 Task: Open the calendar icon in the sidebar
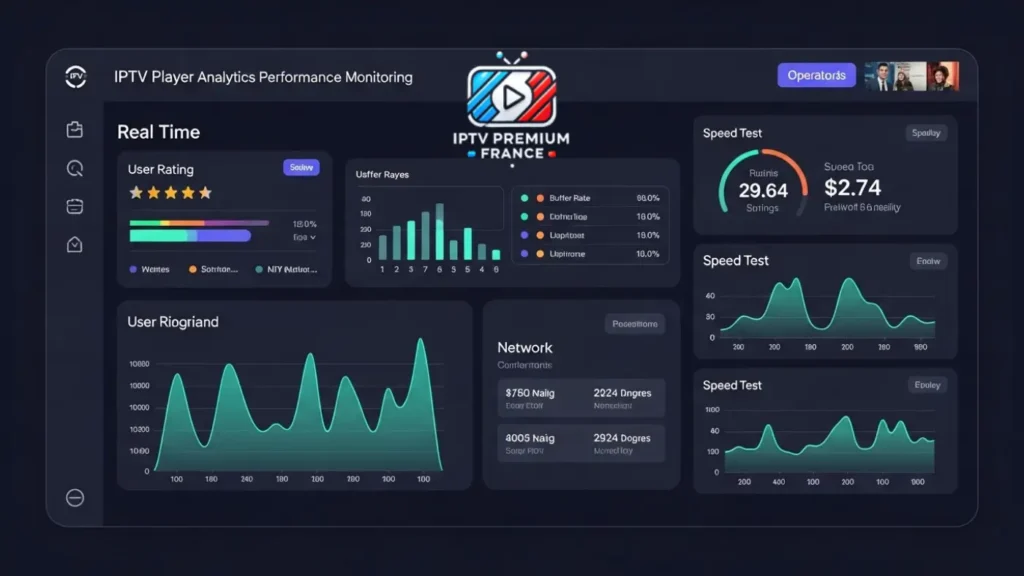coord(75,206)
